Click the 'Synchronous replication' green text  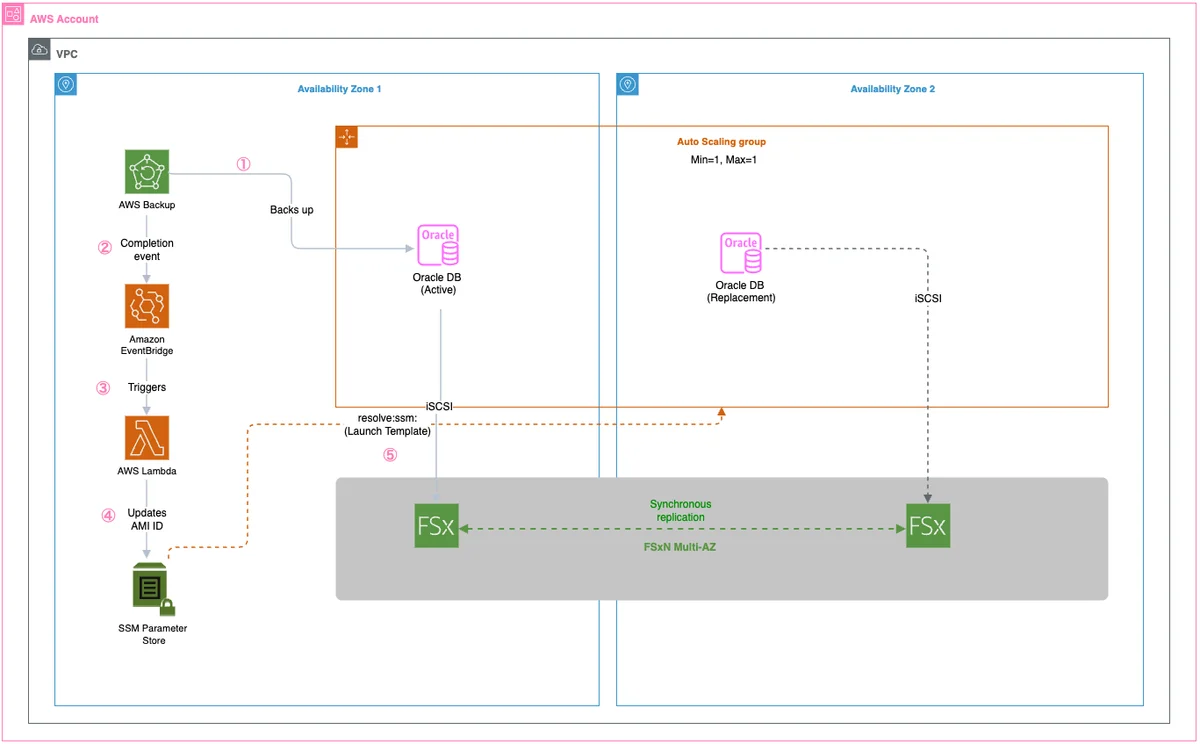click(x=681, y=511)
